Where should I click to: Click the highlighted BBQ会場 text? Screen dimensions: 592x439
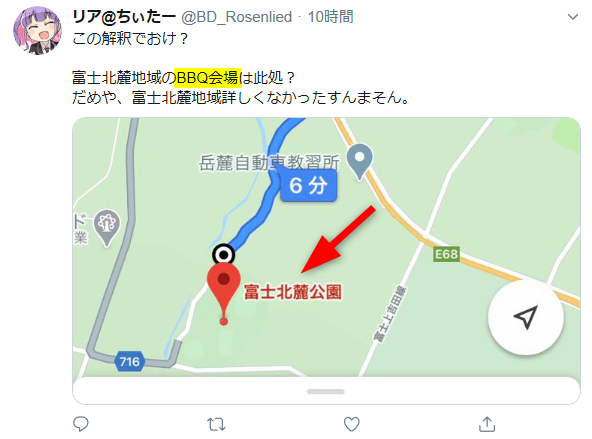click(207, 78)
